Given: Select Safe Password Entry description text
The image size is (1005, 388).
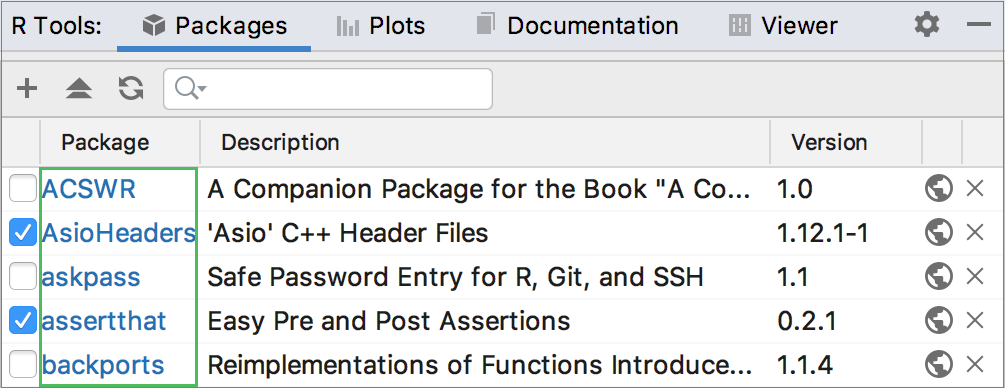Looking at the screenshot, I should [x=456, y=278].
